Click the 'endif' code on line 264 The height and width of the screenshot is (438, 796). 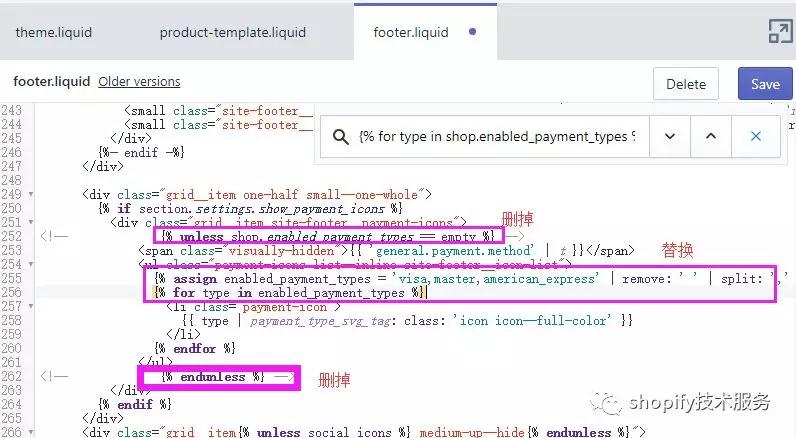[x=135, y=405]
